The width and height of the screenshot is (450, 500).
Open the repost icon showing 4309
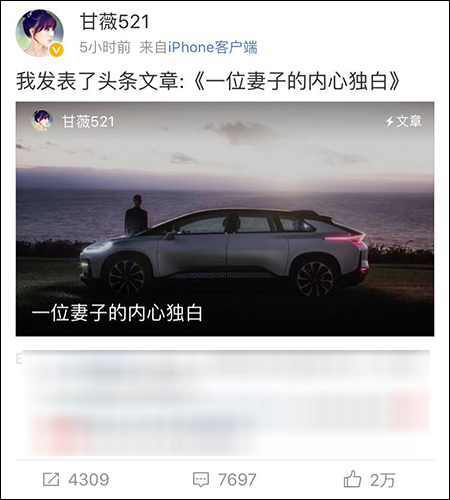tap(51, 480)
